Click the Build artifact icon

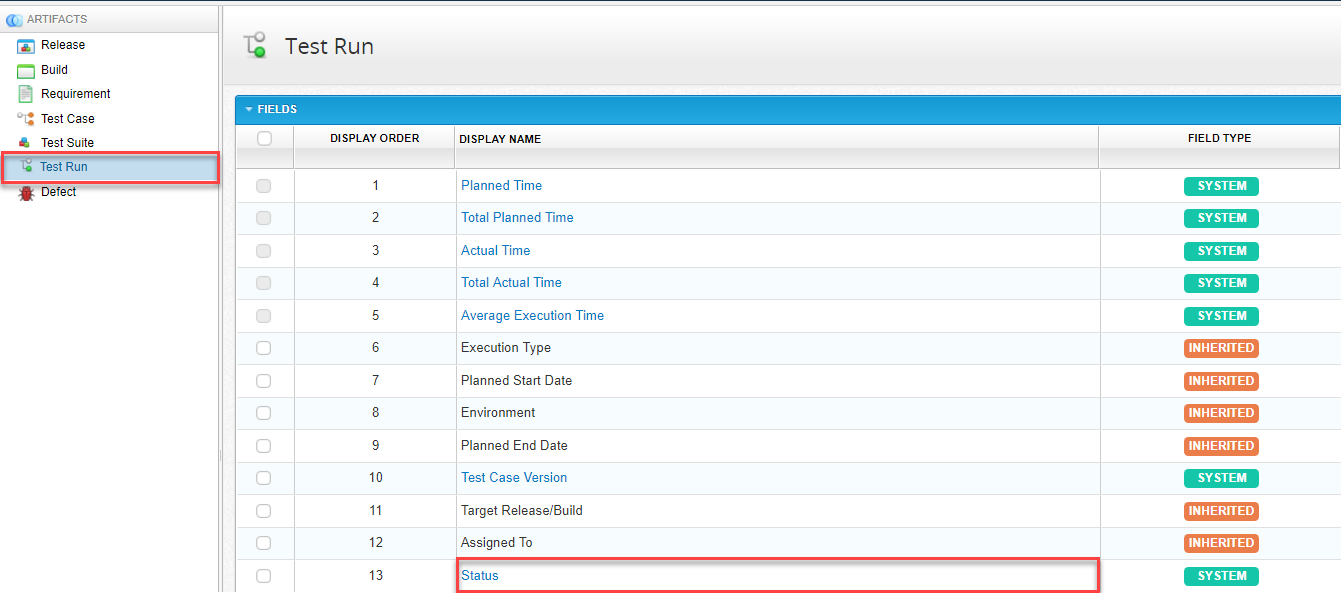26,70
